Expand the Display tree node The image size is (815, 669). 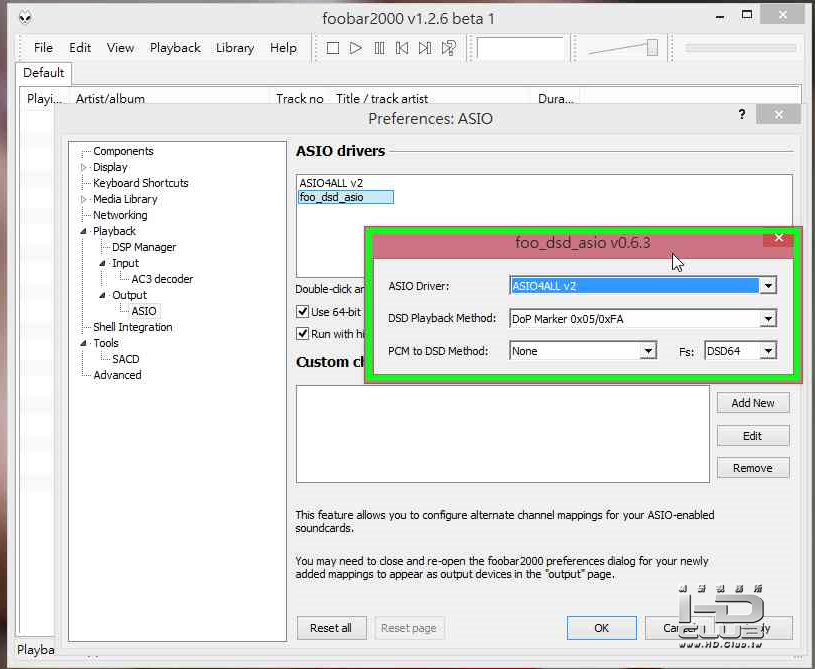tap(83, 167)
